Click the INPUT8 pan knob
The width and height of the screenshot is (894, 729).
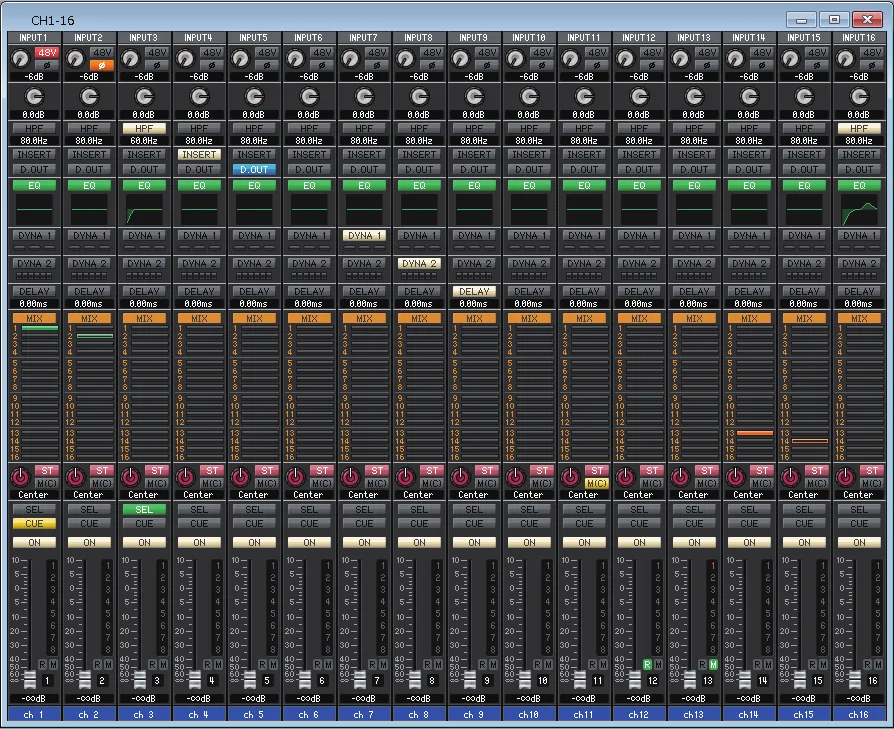[x=405, y=477]
